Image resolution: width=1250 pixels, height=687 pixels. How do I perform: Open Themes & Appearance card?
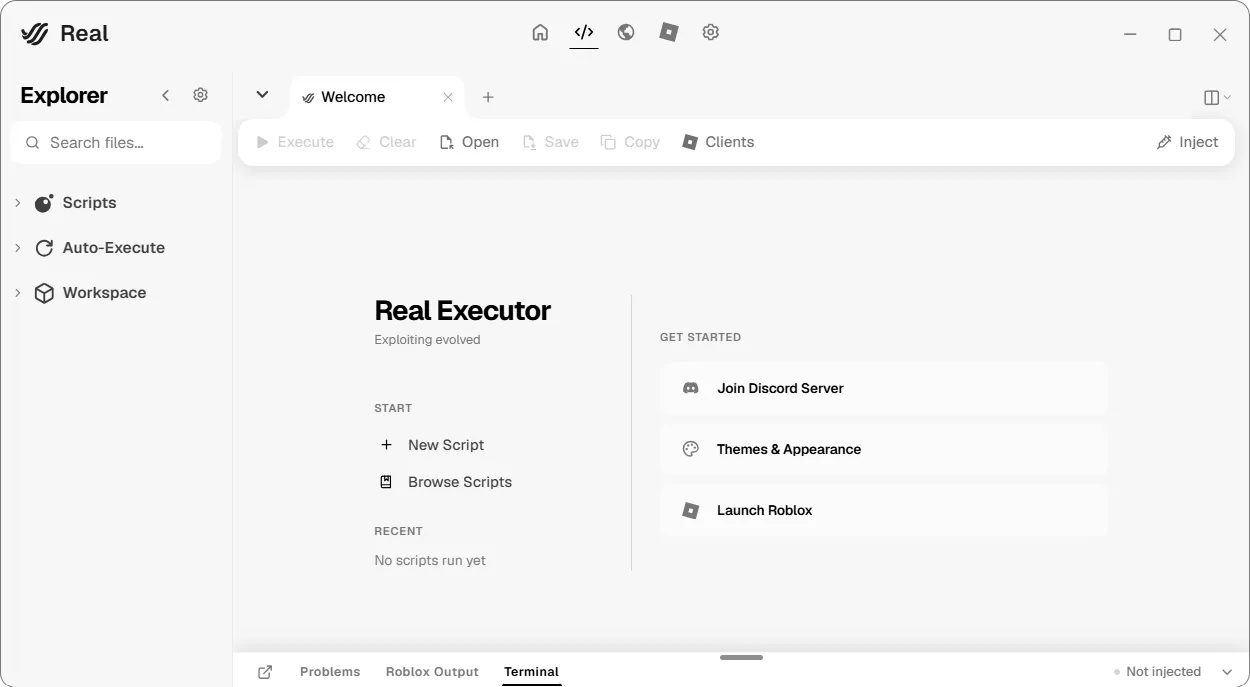pos(884,449)
